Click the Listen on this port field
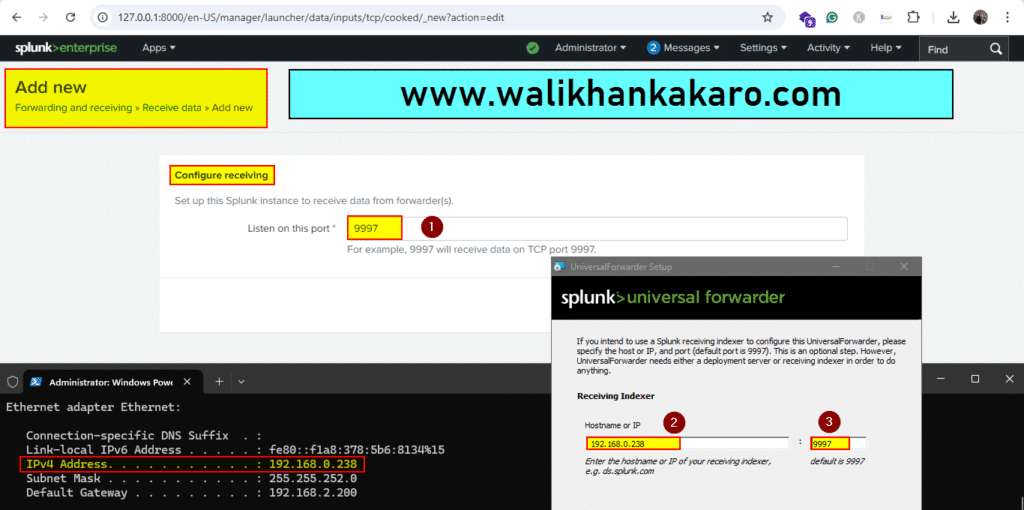The image size is (1024, 510). (597, 229)
